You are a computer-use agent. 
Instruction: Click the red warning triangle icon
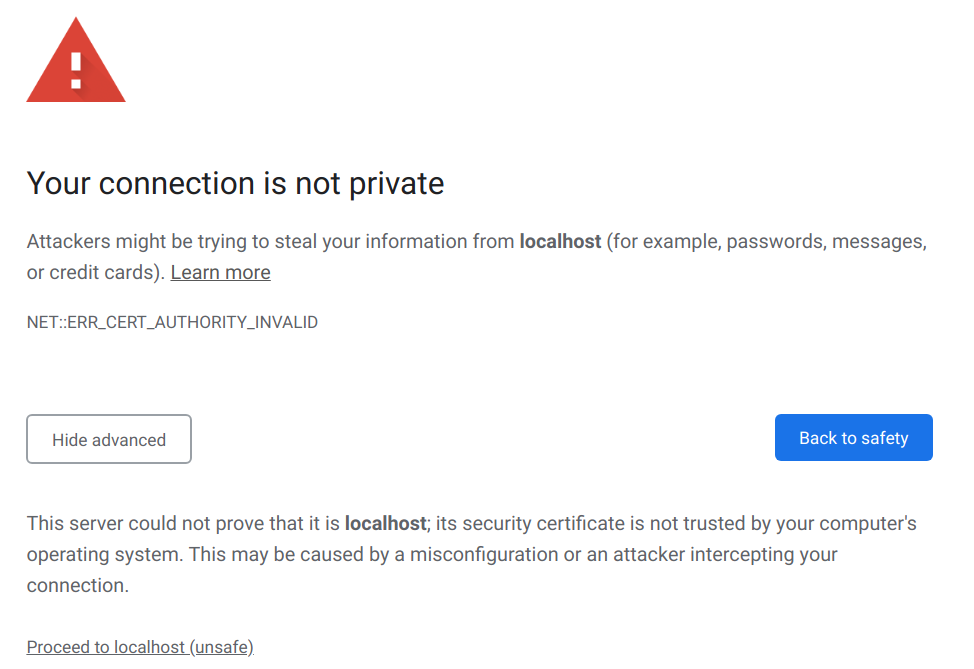76,61
